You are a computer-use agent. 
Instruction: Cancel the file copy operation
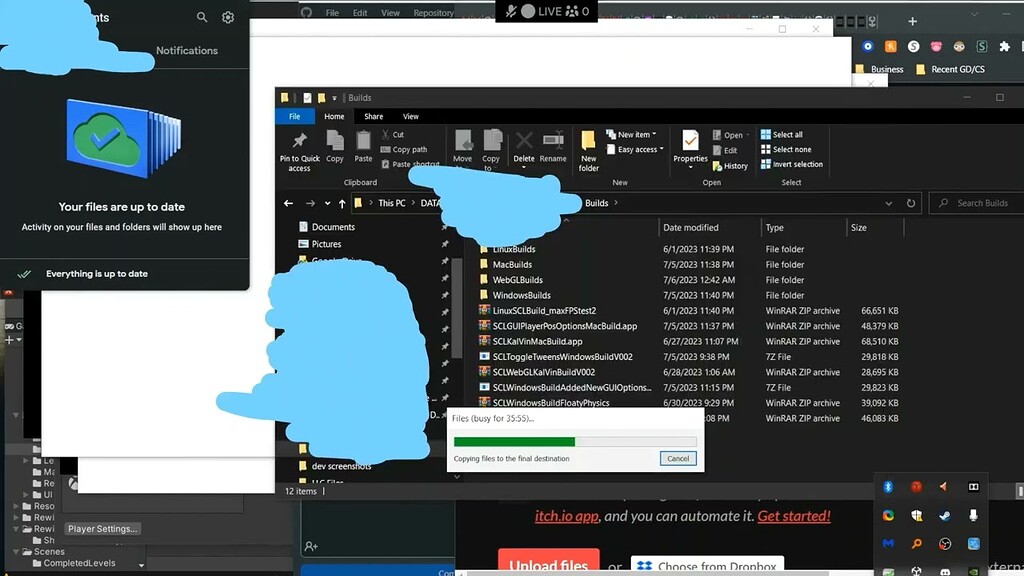click(678, 458)
